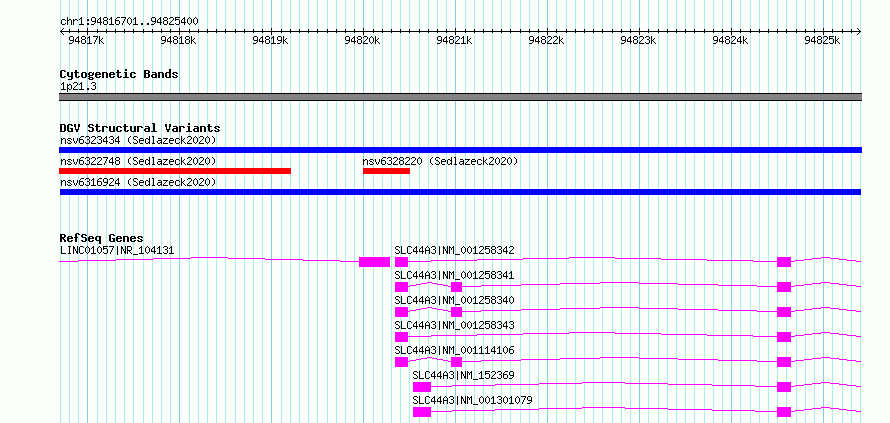Click the 94824k ruler tick label

[x=731, y=41]
